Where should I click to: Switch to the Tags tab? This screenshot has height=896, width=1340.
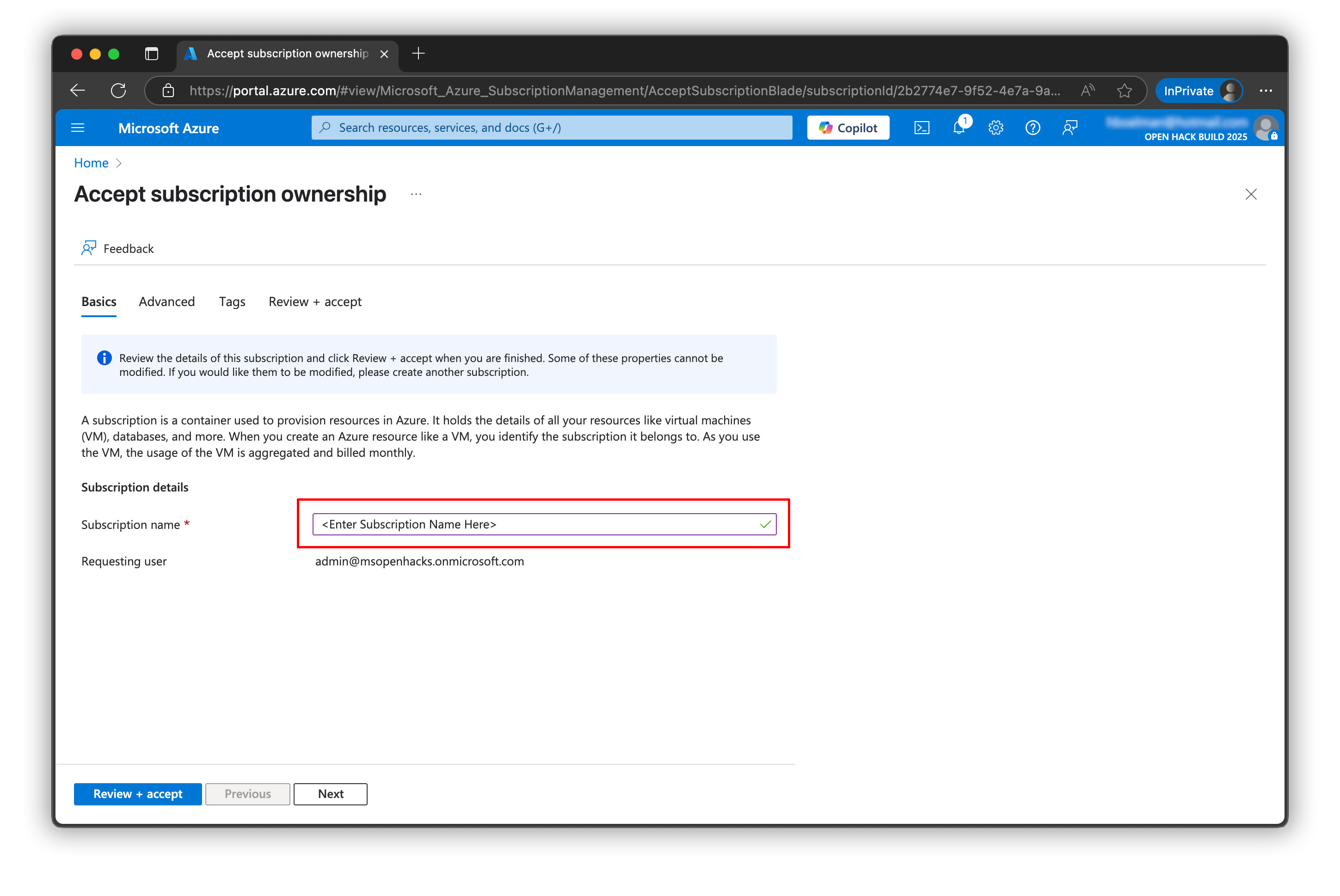232,302
